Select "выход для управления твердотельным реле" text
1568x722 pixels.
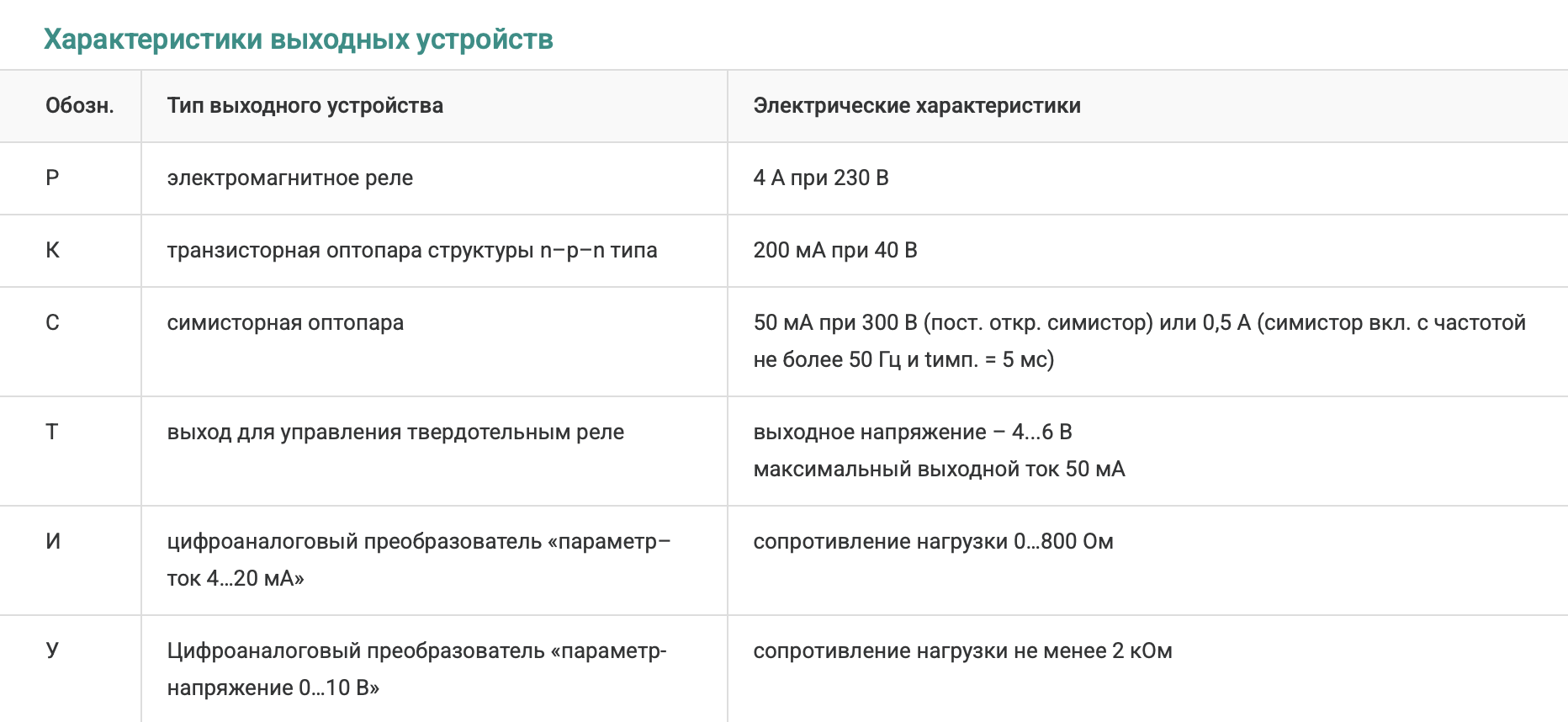[395, 433]
